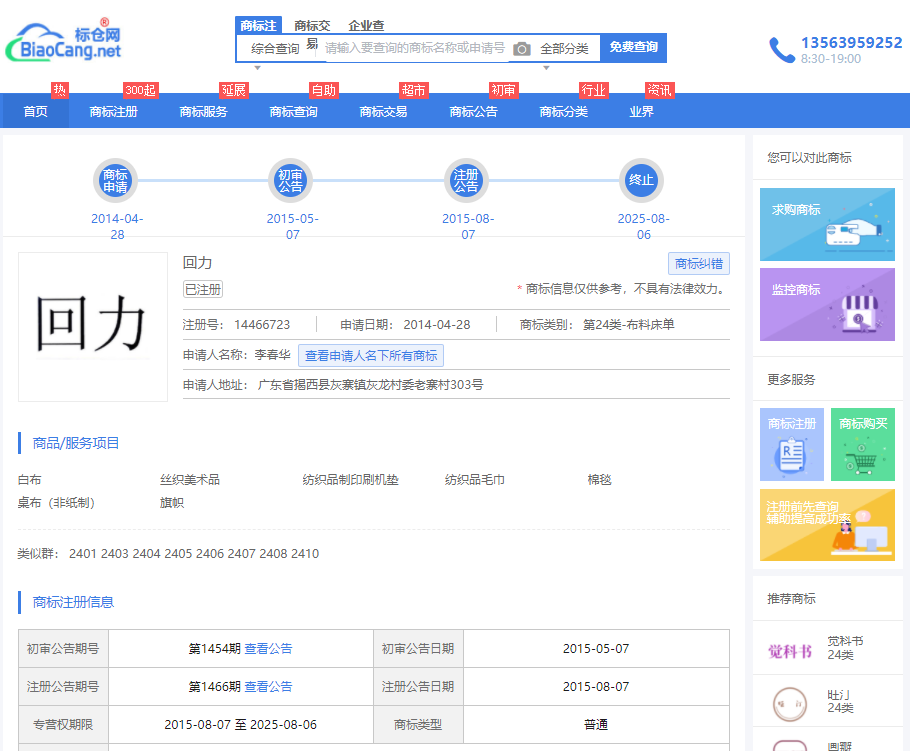Open the 注册前先查询 yellow banner
The width and height of the screenshot is (910, 751).
[827, 525]
